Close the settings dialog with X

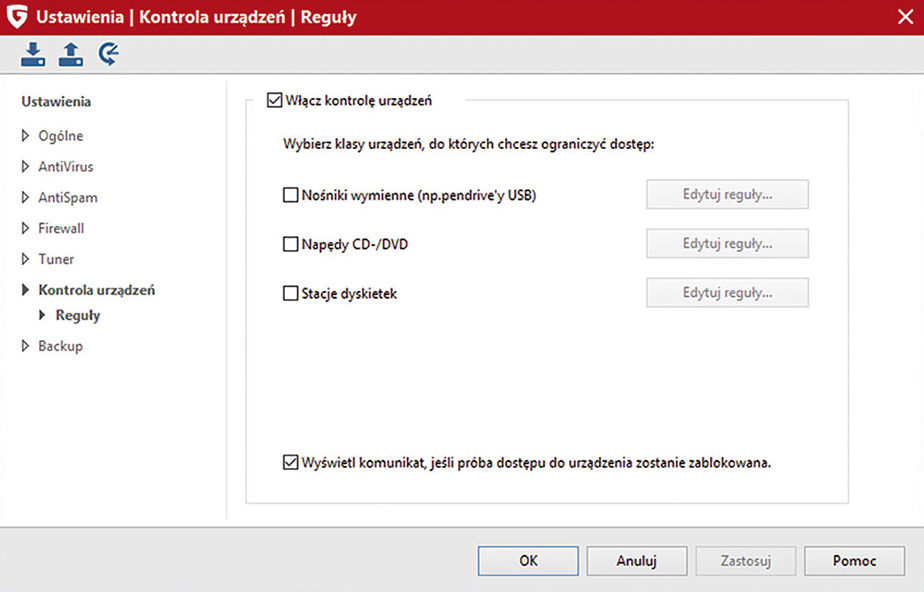[x=905, y=17]
